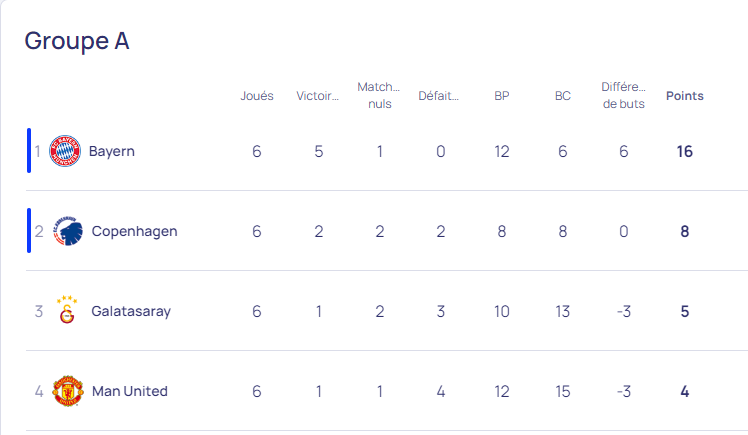Click the truncated Défaites column header

[x=438, y=96]
